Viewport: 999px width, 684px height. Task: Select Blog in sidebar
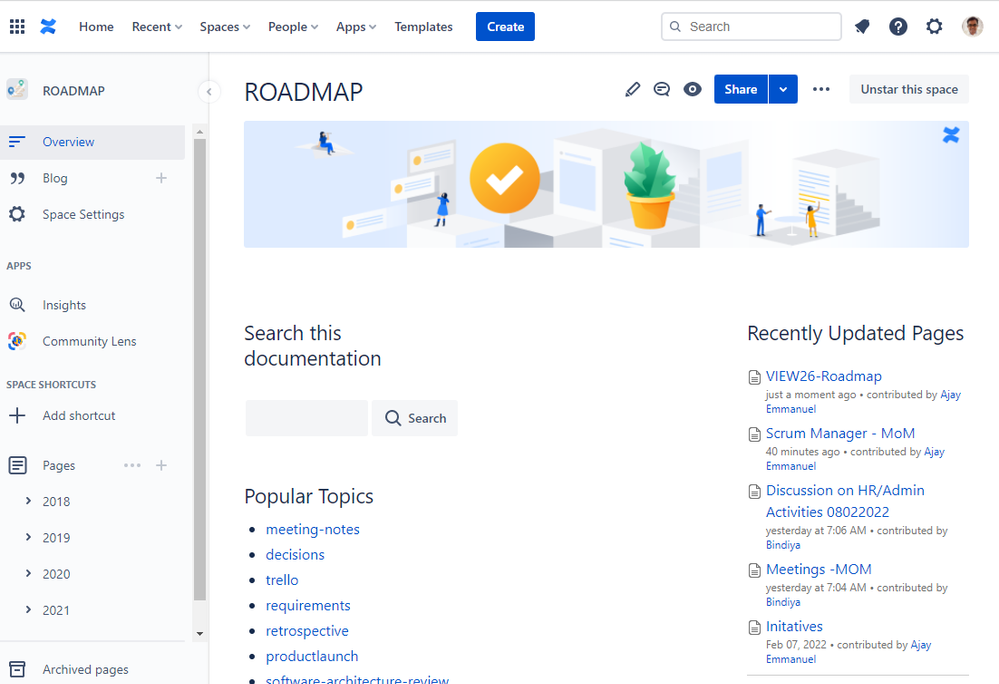(x=55, y=178)
